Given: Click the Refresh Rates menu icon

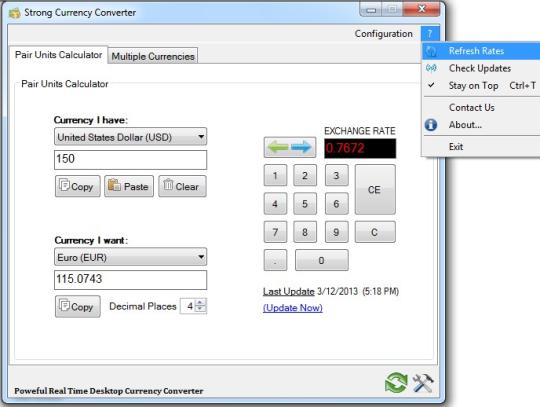Looking at the screenshot, I should pos(431,51).
